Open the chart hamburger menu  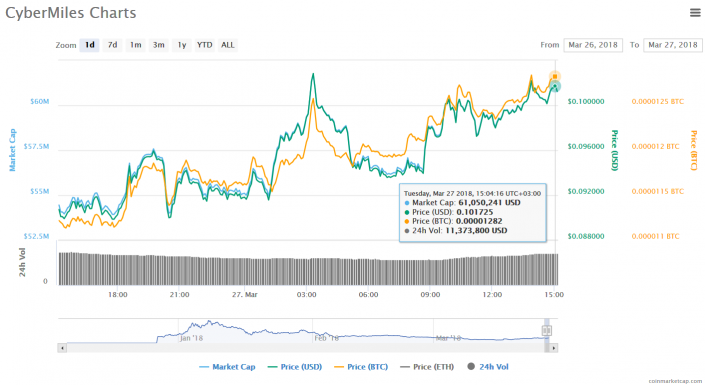695,13
